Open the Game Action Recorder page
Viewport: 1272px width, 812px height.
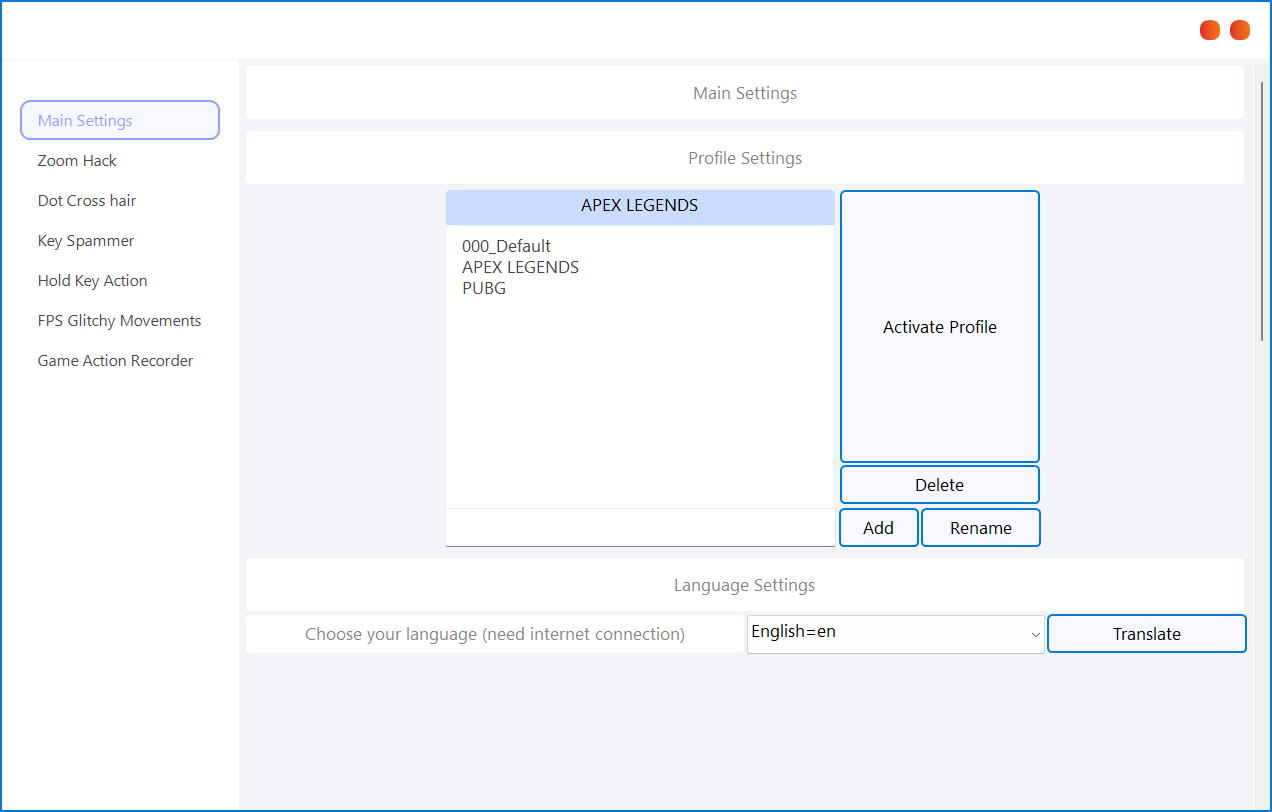pyautogui.click(x=116, y=361)
